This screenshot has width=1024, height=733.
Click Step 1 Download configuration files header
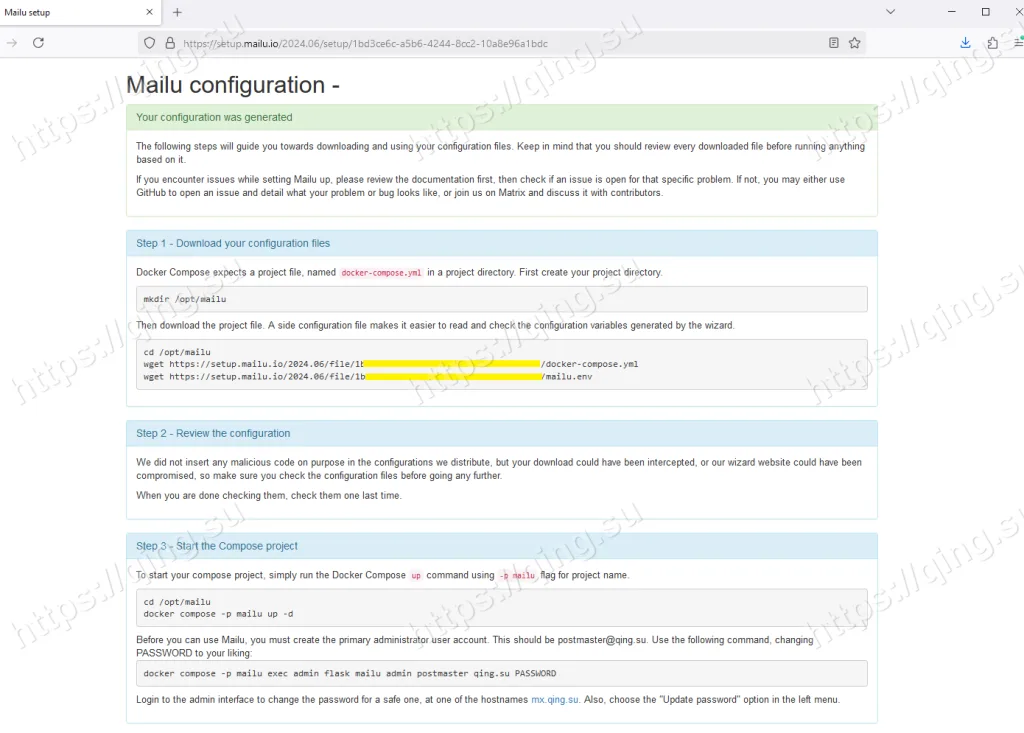(502, 243)
